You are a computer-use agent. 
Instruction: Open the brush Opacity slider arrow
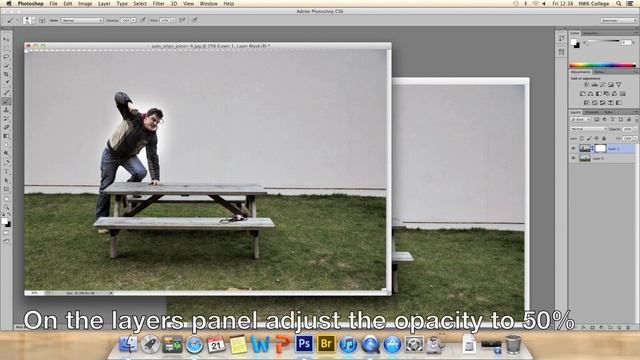point(134,20)
